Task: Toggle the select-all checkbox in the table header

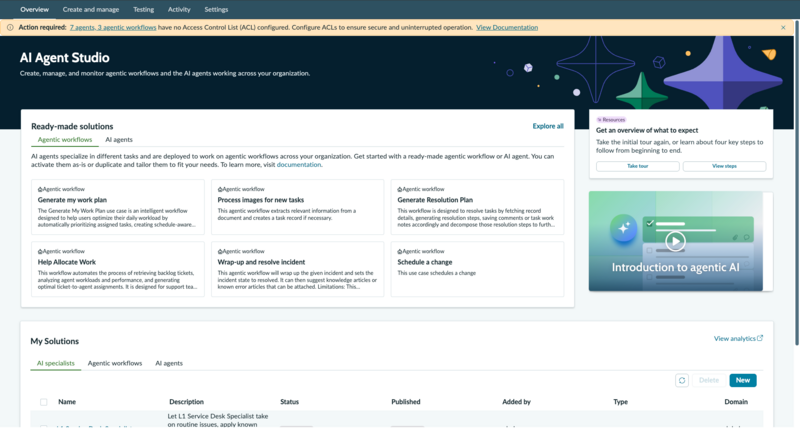Action: [44, 402]
